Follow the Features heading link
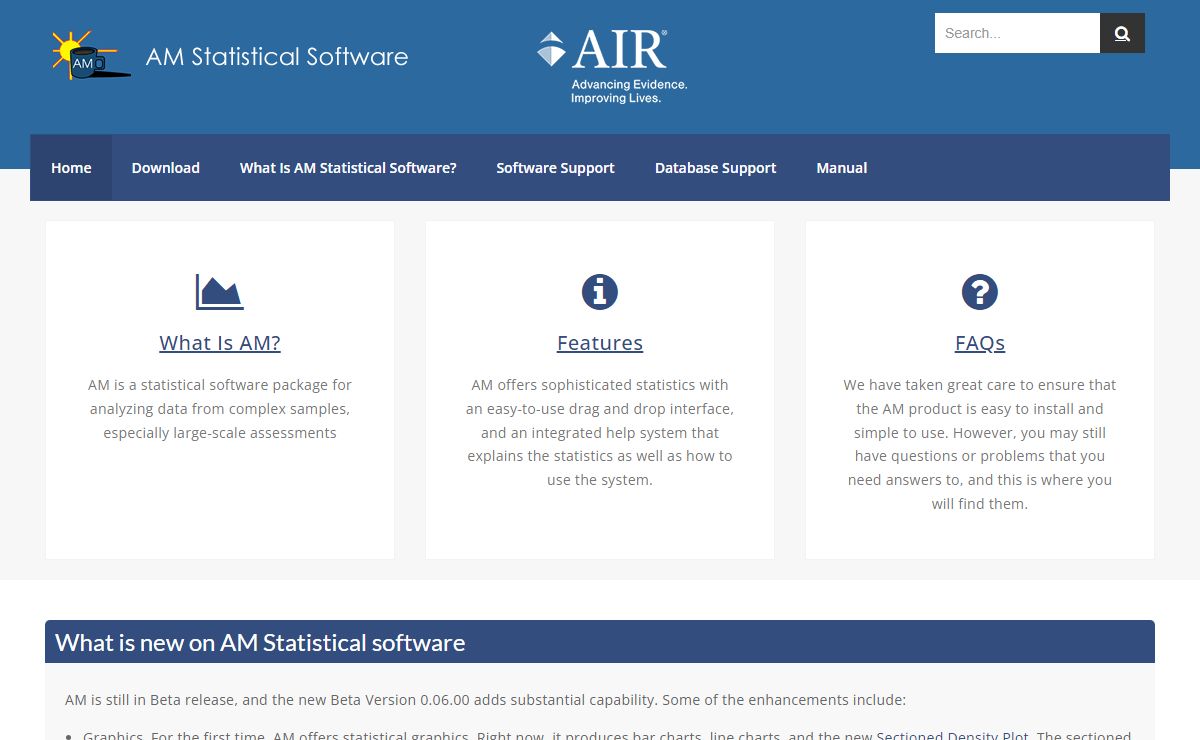 tap(600, 343)
